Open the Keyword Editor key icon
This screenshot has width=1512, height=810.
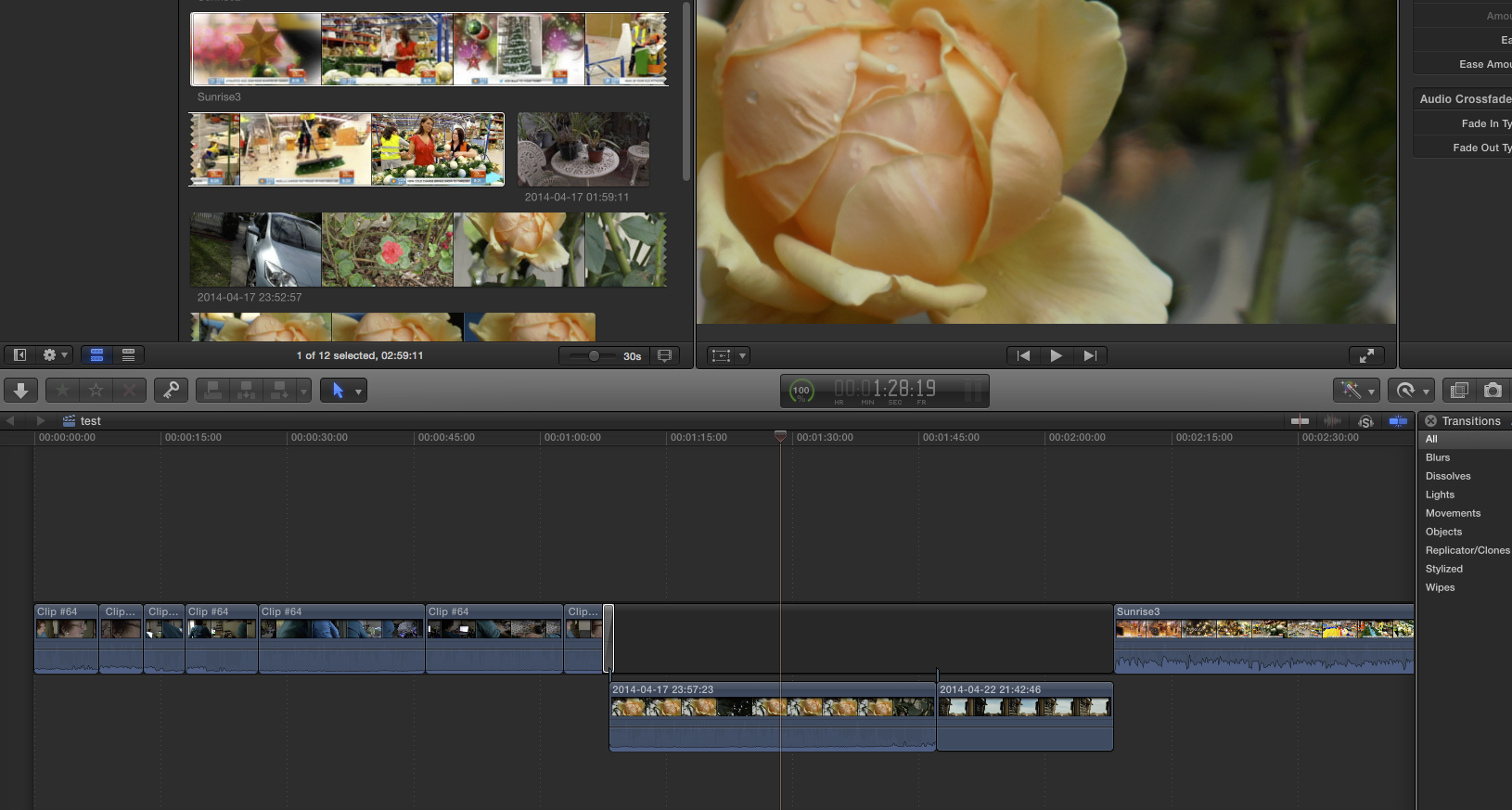click(171, 391)
